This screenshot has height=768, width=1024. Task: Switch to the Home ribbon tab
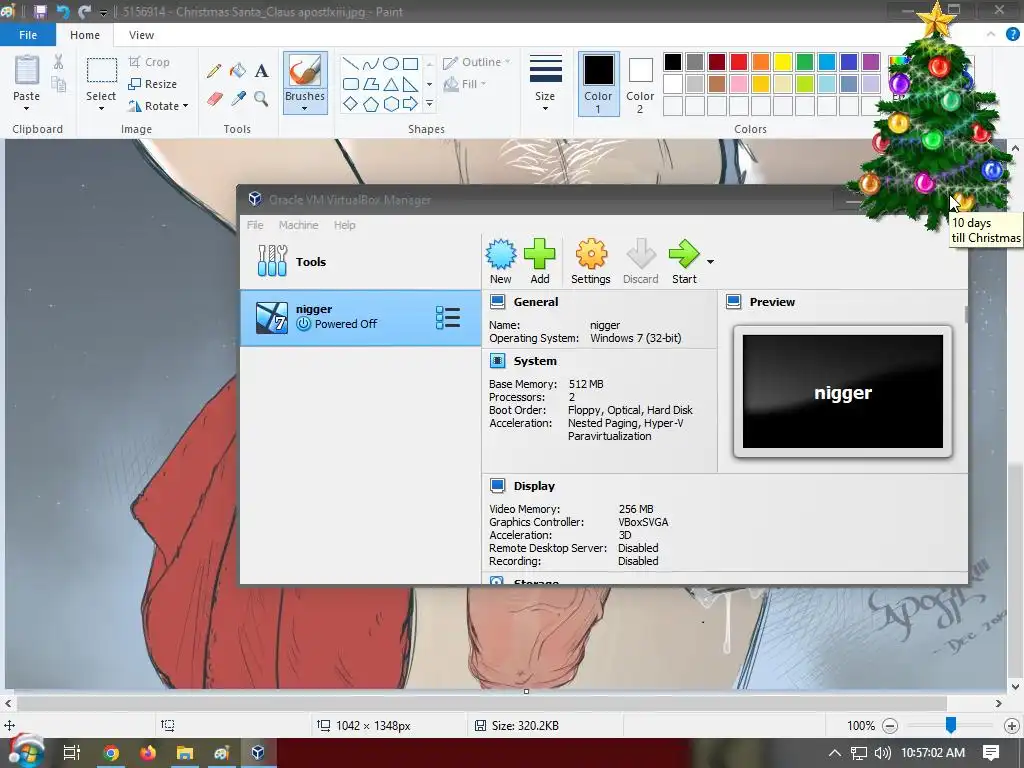point(85,35)
